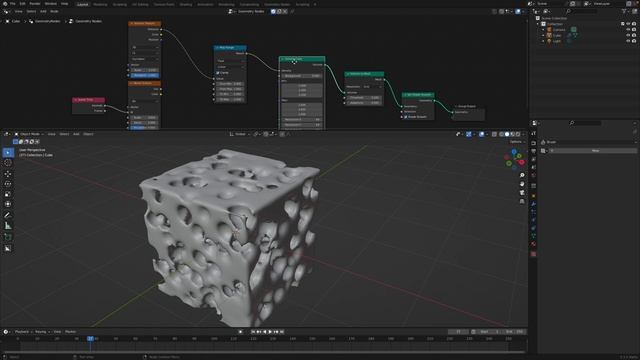Disable Cube in renders camera icon
The image size is (640, 360).
pyautogui.click(x=634, y=36)
